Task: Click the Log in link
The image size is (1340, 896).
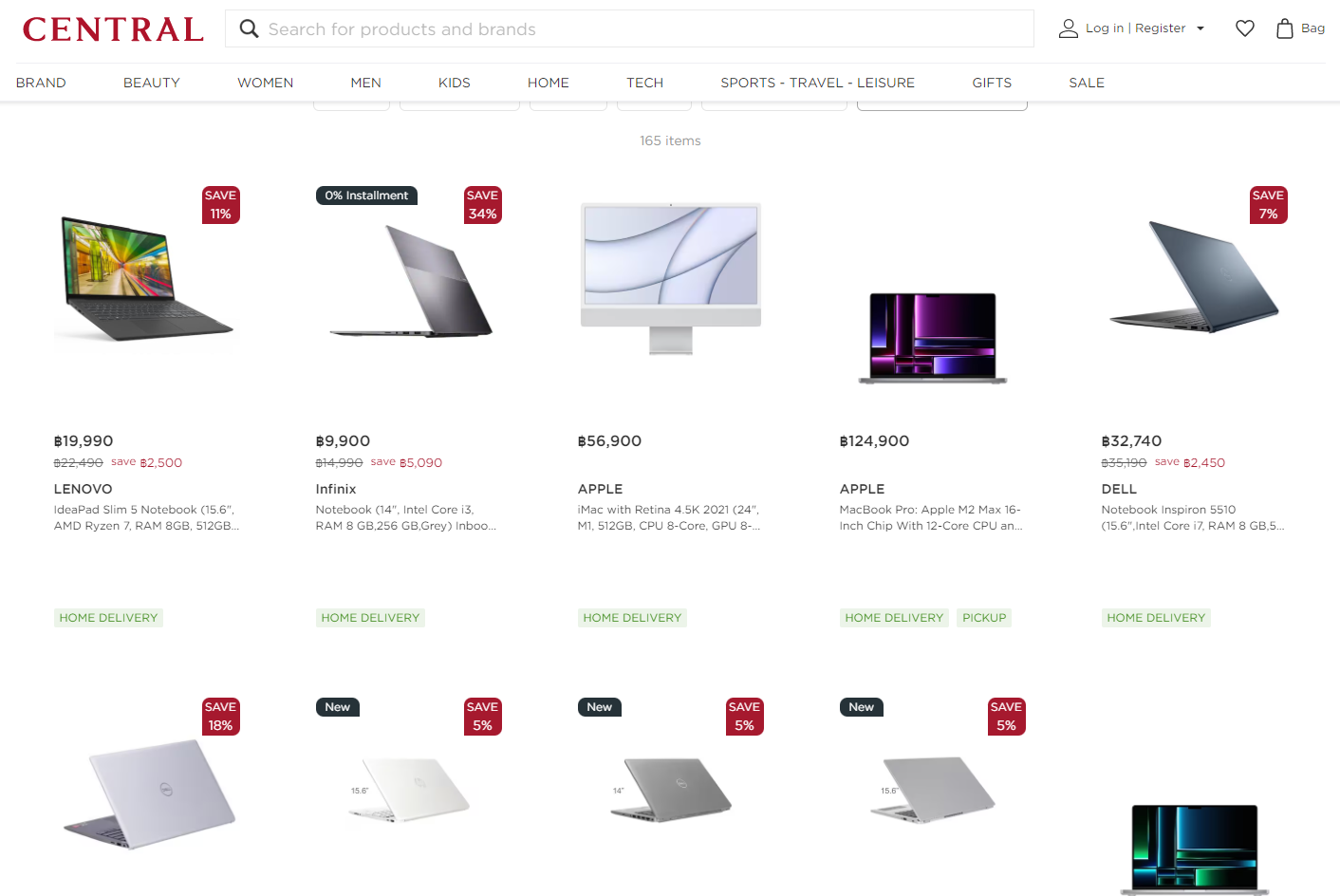Action: [1105, 28]
